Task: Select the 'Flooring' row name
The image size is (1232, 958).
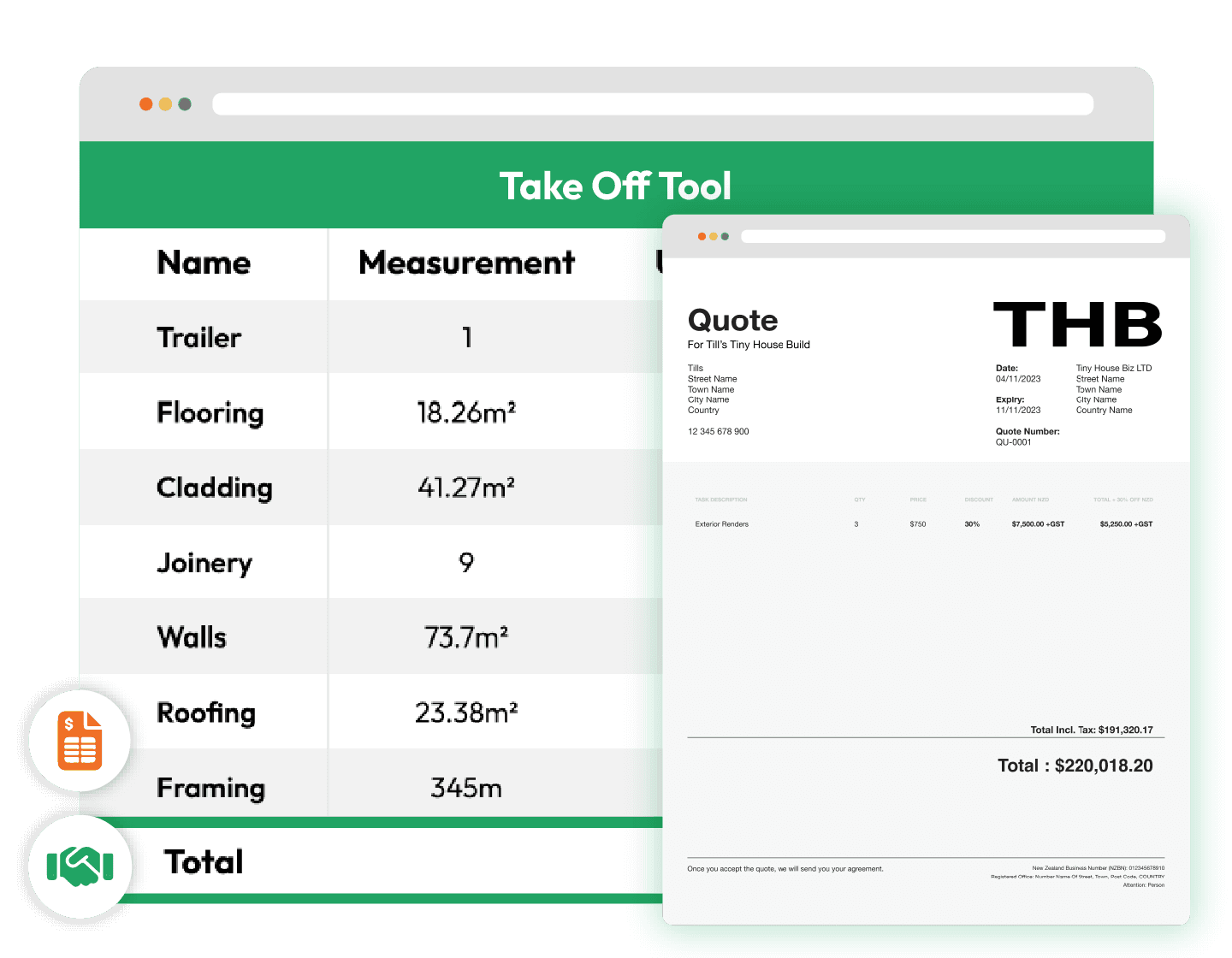Action: pyautogui.click(x=210, y=412)
